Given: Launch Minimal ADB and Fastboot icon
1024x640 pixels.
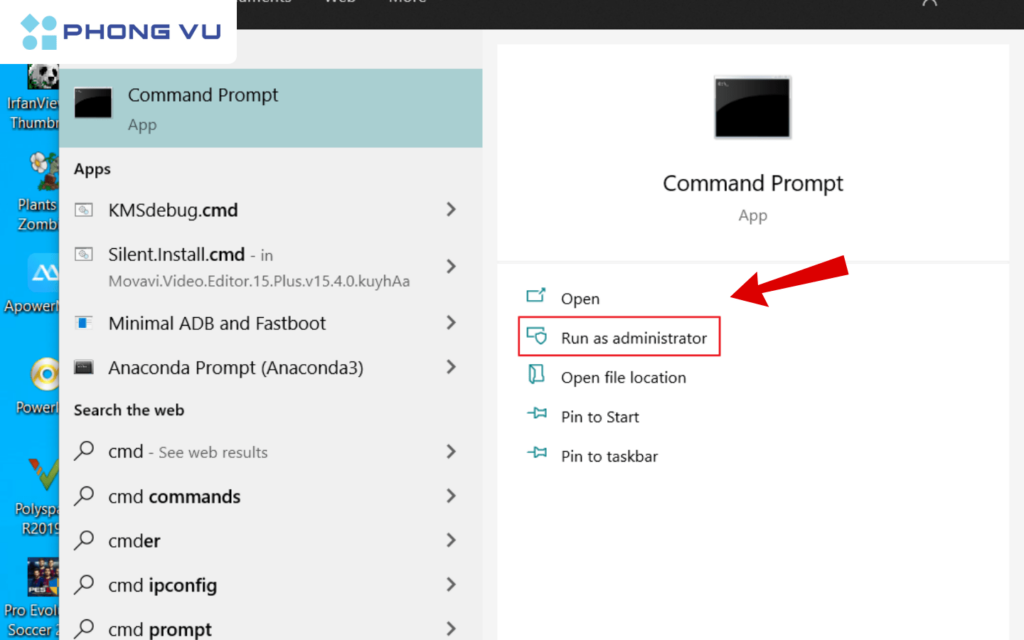Looking at the screenshot, I should (x=85, y=323).
